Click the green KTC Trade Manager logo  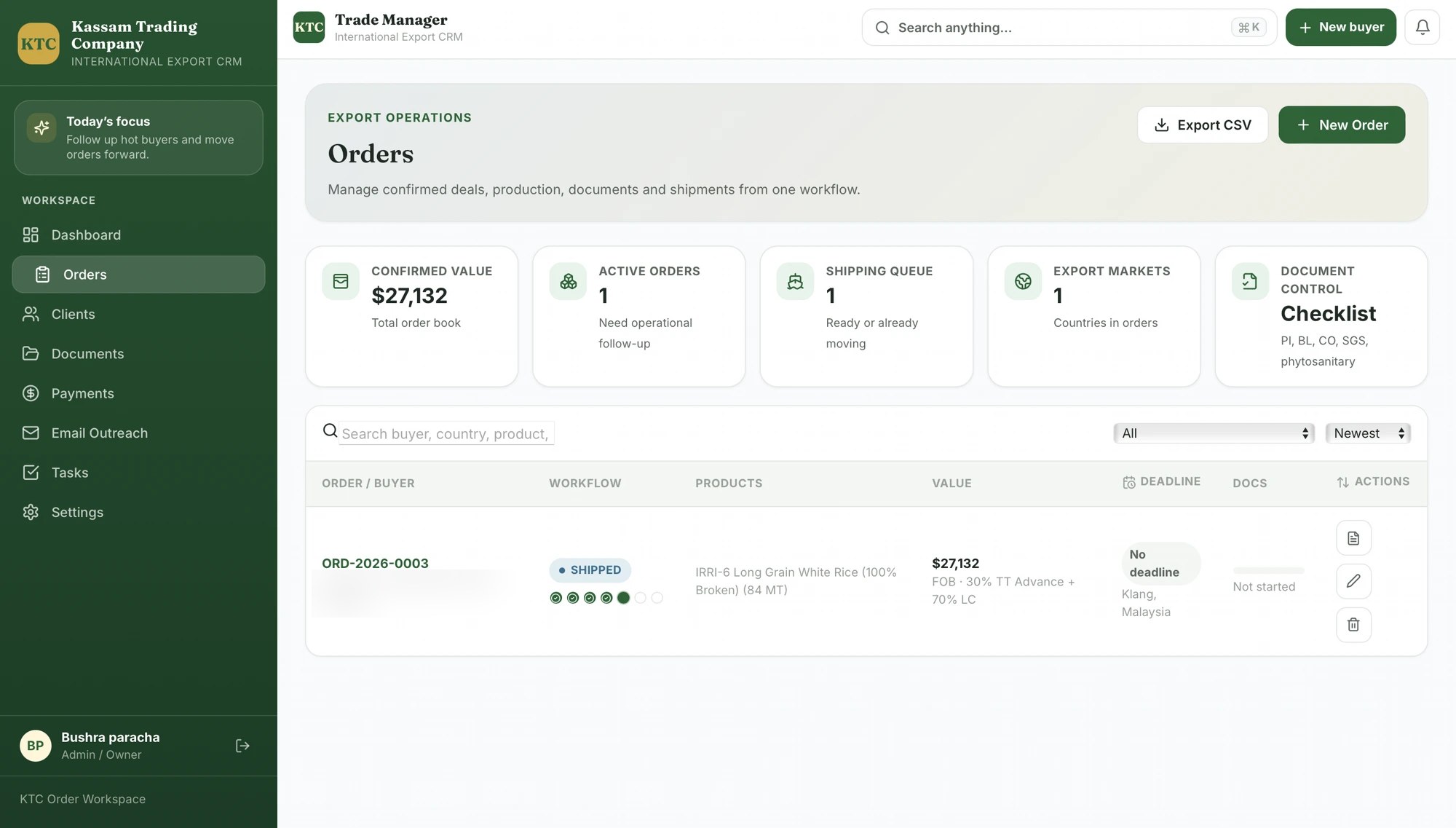309,28
